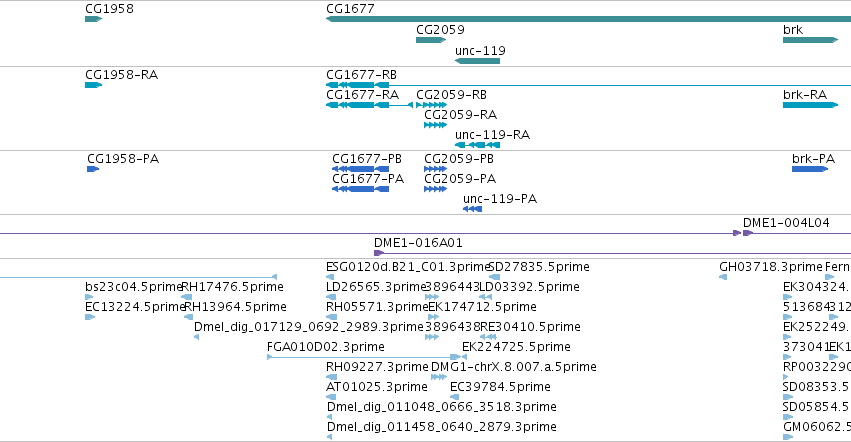This screenshot has height=442, width=851.
Task: Click the GH03718.3prime EST label
Action: coord(771,267)
